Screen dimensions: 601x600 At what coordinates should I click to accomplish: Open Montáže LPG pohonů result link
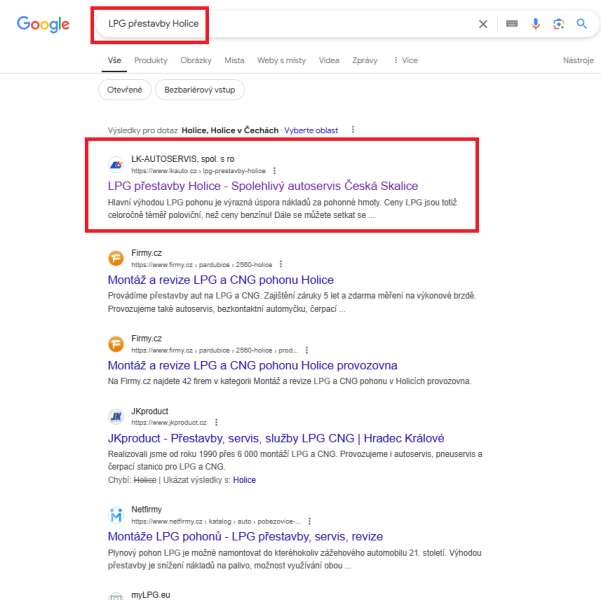coord(245,536)
